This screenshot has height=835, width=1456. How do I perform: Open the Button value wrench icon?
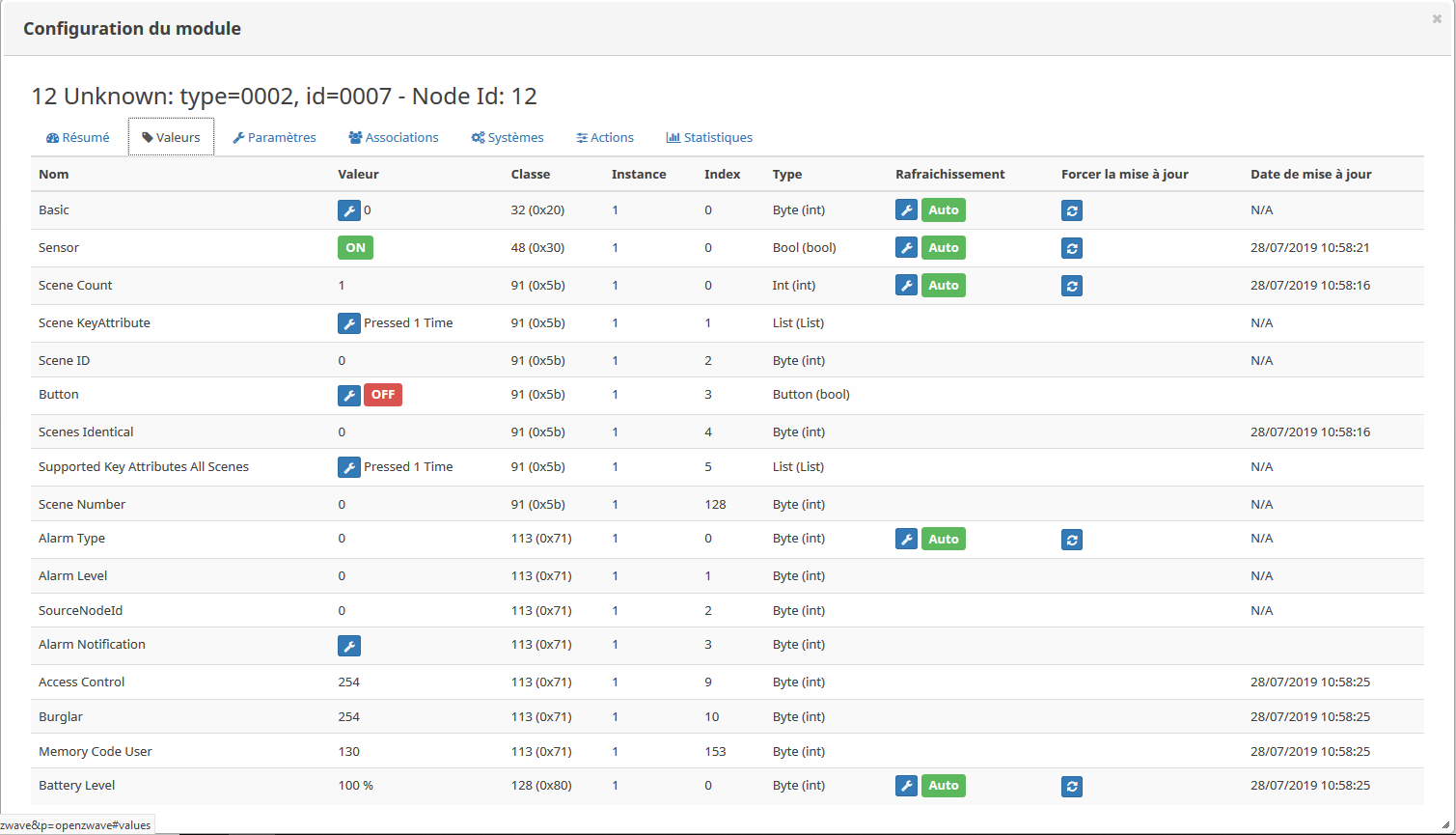click(349, 395)
